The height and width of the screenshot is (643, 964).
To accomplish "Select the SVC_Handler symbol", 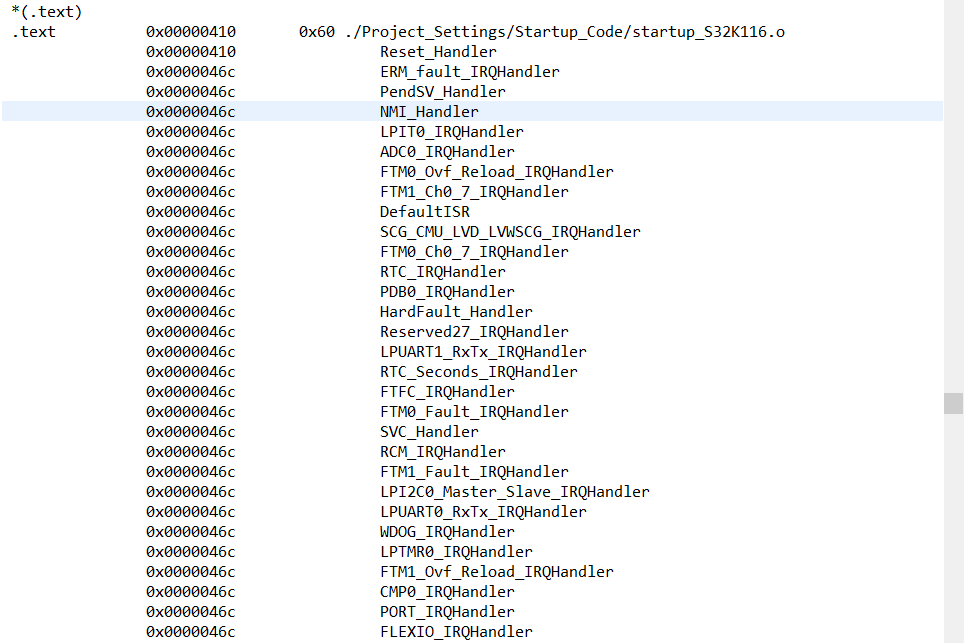I will (429, 432).
